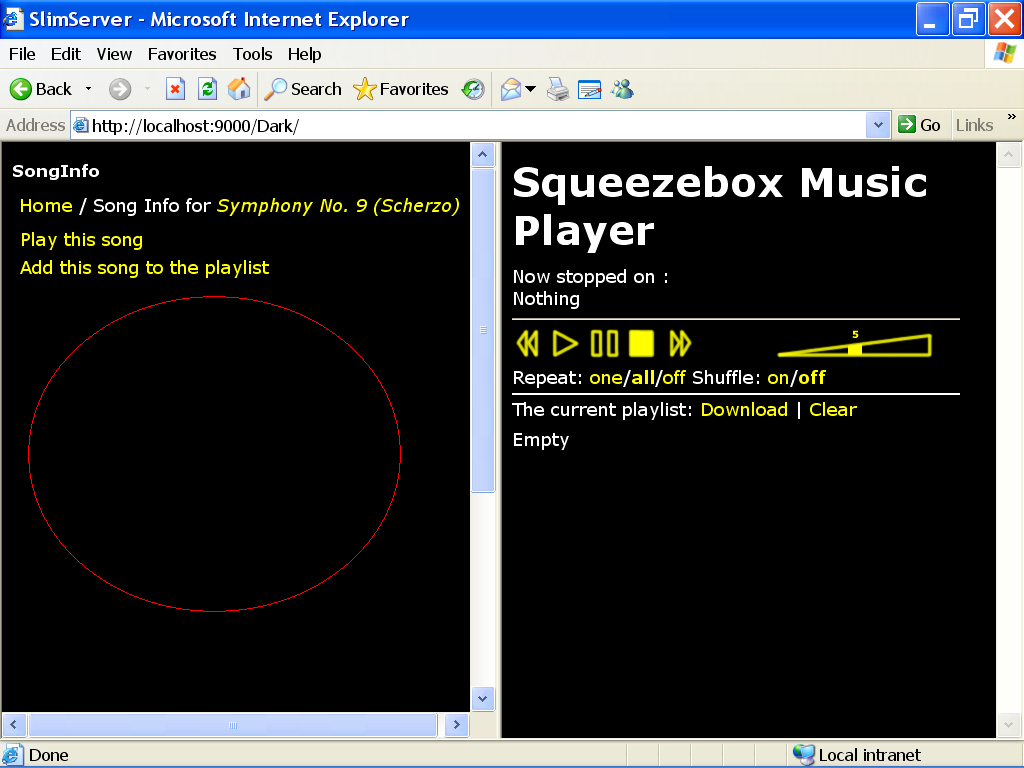Open the History toolbar icon

473,89
